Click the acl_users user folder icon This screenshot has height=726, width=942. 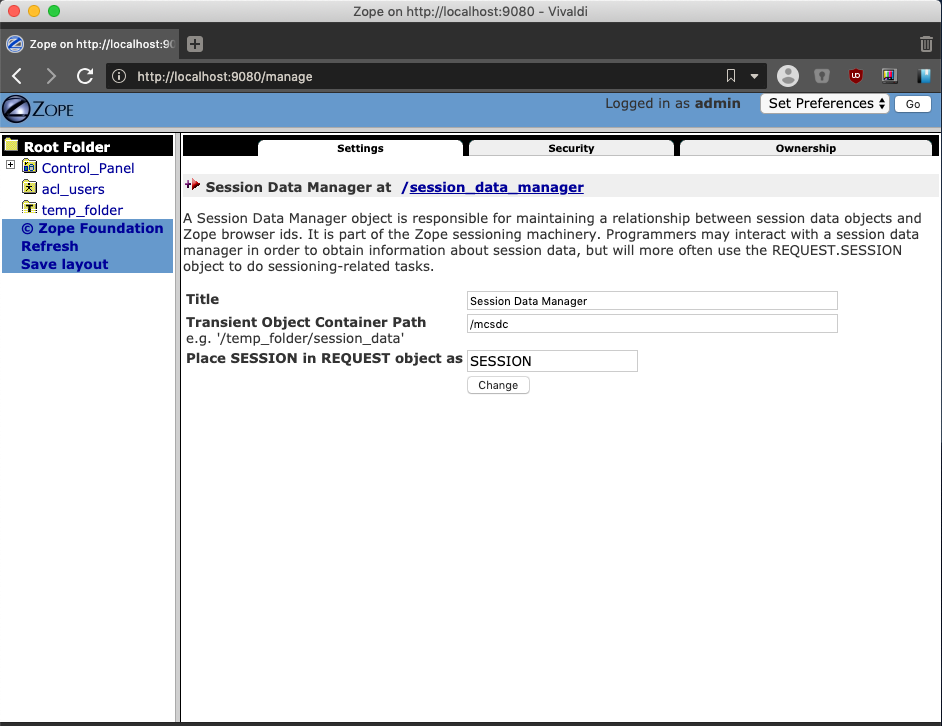pos(29,187)
